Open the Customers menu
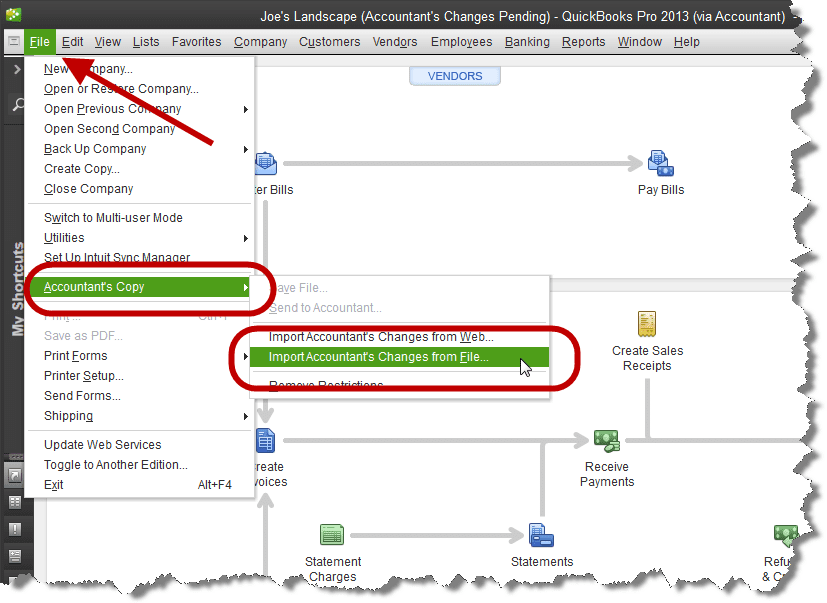827x603 pixels. point(329,42)
